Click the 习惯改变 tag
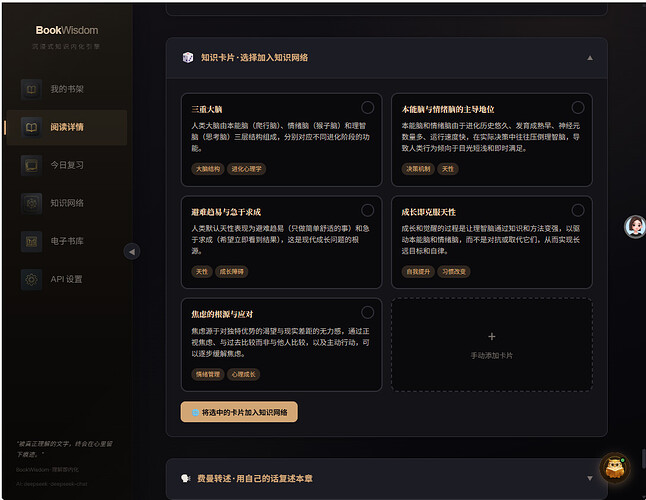Image resolution: width=646 pixels, height=500 pixels. coord(454,271)
